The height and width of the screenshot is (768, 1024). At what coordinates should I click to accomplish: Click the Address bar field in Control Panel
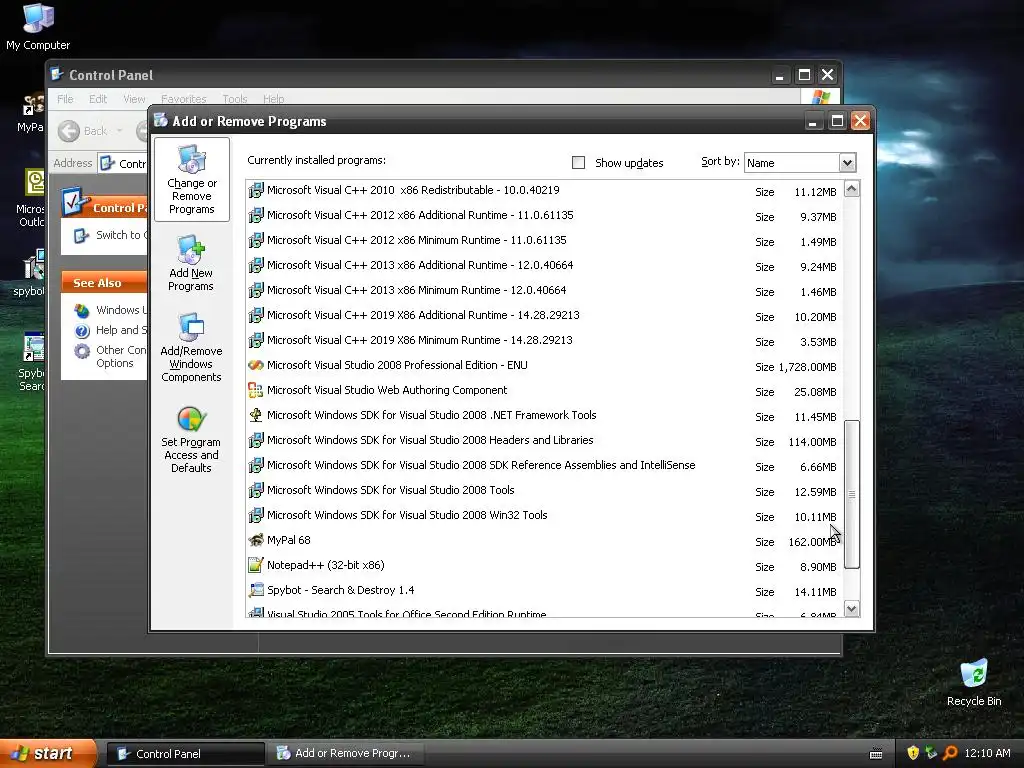[x=124, y=163]
